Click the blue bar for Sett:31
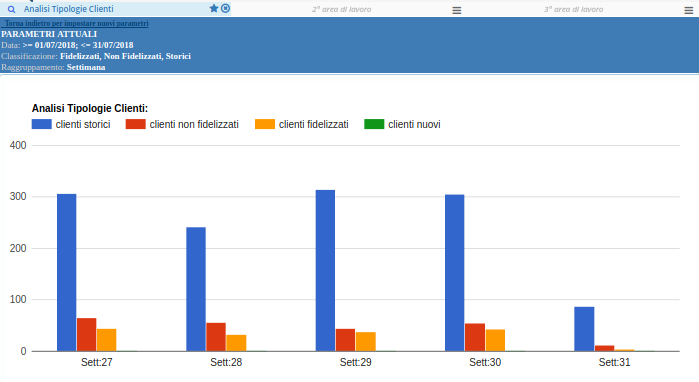Viewport: 699px width, 382px height. [584, 329]
